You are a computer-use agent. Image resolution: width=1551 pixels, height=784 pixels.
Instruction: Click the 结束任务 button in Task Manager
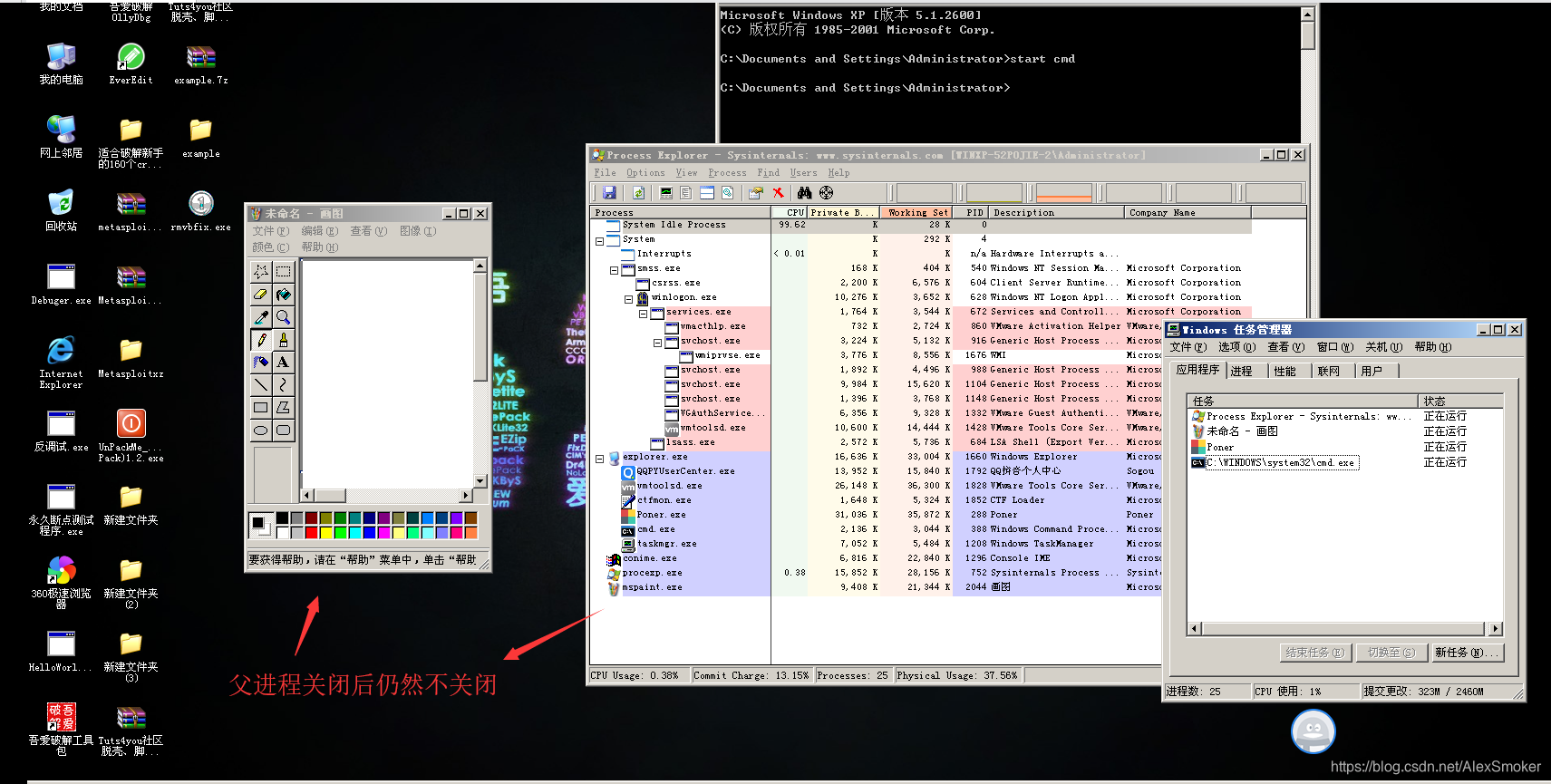[1315, 653]
